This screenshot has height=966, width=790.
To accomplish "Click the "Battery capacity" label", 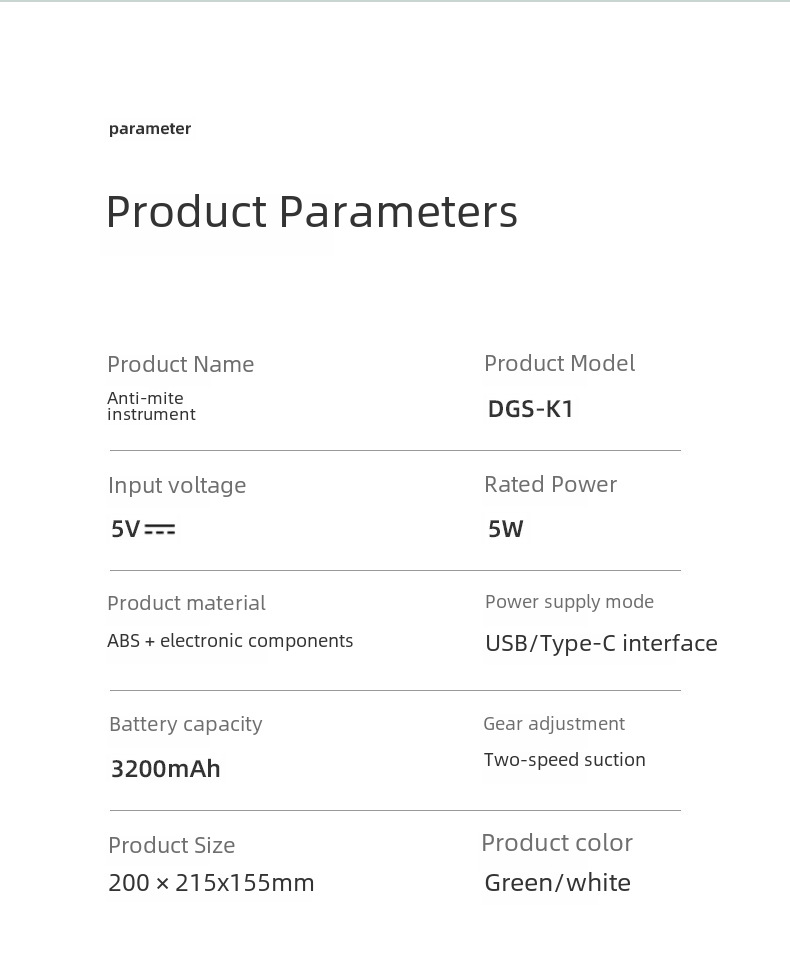I will 185,725.
